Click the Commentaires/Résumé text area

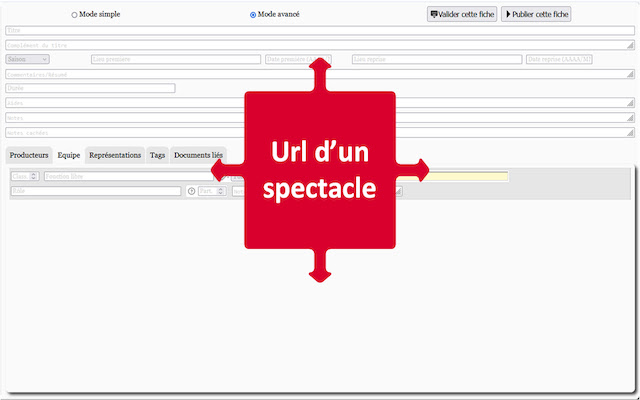click(320, 74)
